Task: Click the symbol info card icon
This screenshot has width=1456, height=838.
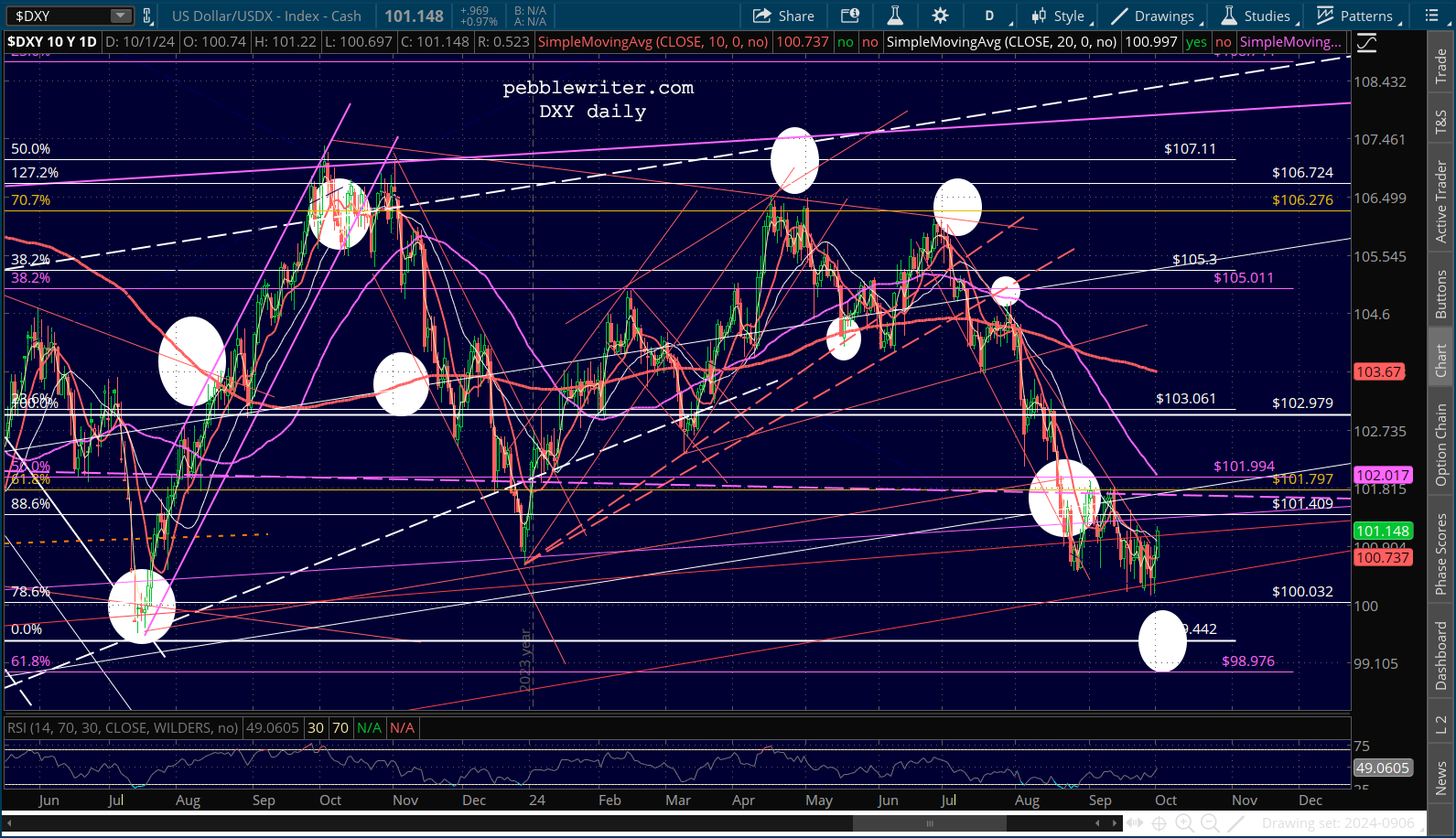Action: 850,16
